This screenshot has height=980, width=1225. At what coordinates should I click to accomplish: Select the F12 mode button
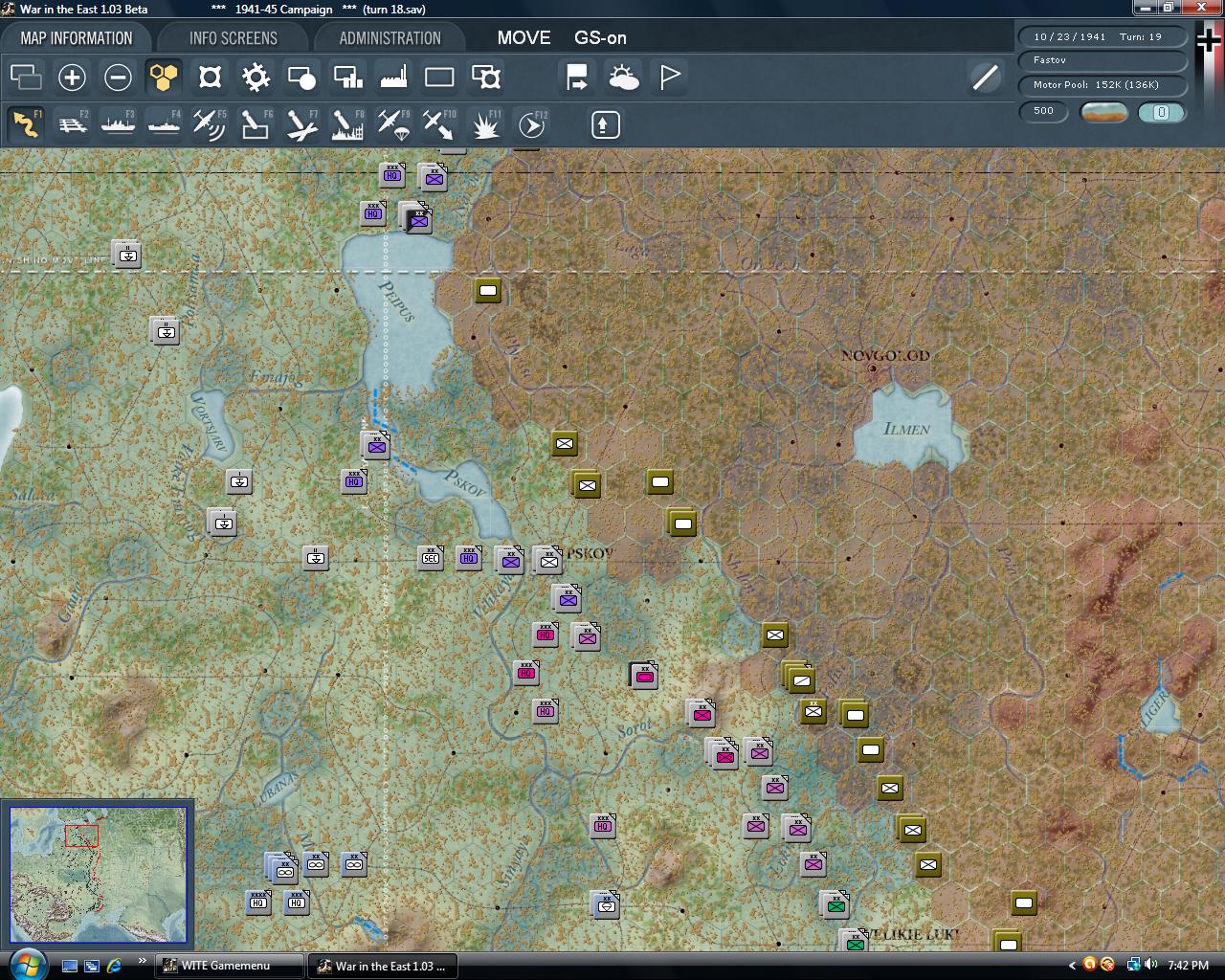click(532, 124)
